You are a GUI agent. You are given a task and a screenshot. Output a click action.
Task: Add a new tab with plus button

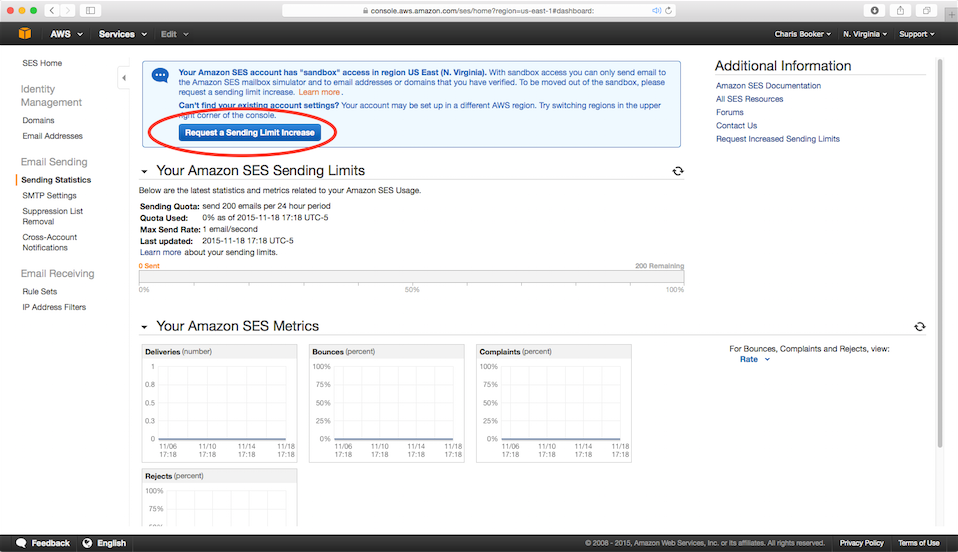point(951,14)
